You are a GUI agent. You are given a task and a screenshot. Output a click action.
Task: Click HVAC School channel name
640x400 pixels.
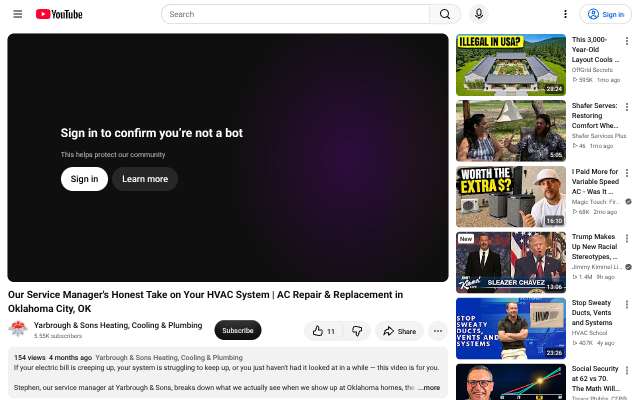coord(589,333)
